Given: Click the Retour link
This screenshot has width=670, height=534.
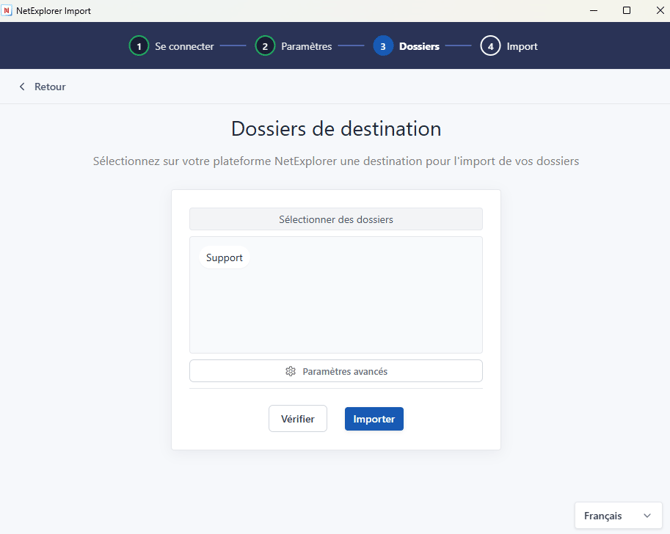Looking at the screenshot, I should click(50, 87).
